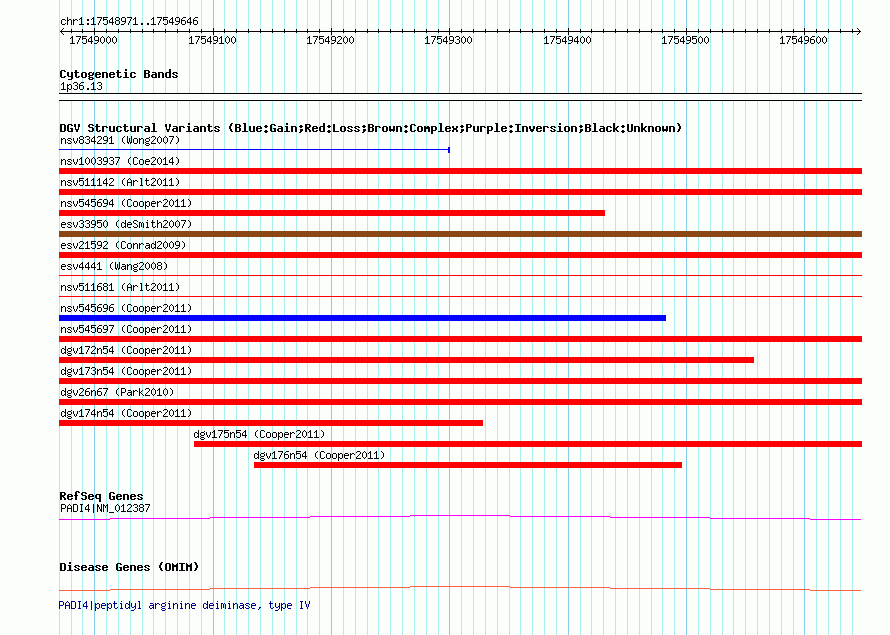Click the Disease Genes (OMIM) track heading
The width and height of the screenshot is (890, 635).
click(129, 567)
